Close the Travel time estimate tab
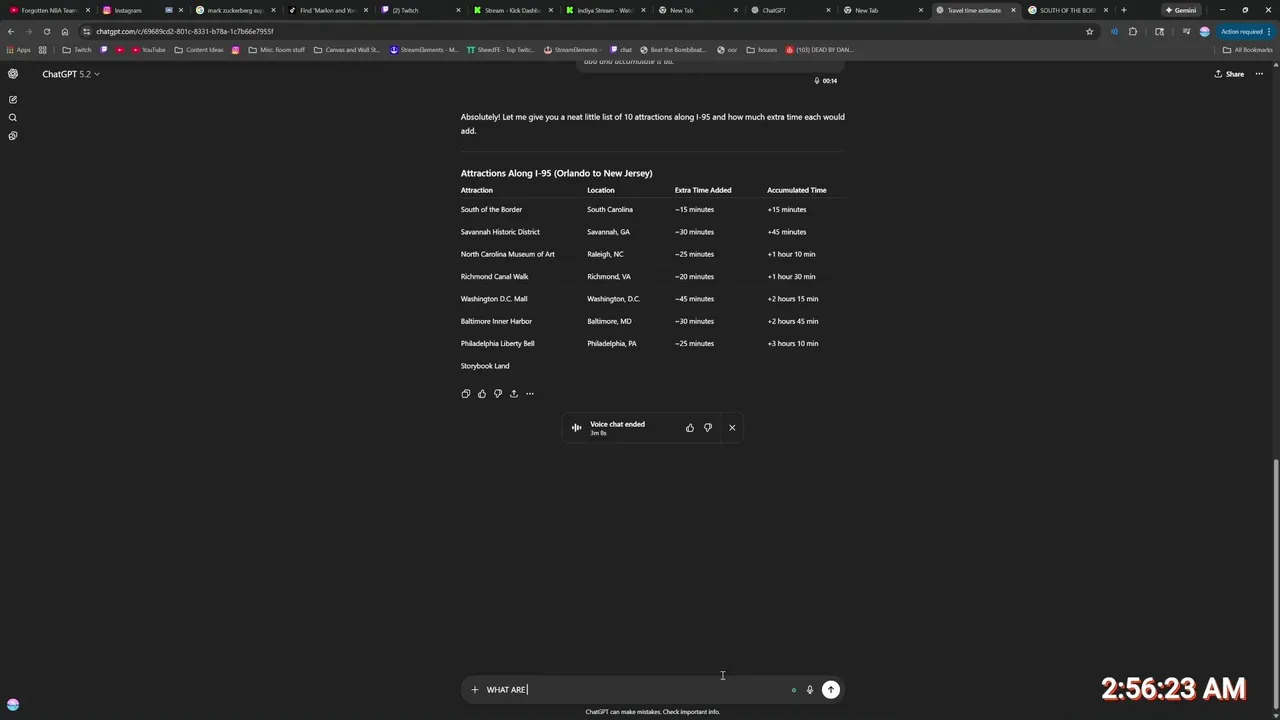This screenshot has height=720, width=1280. click(1013, 10)
